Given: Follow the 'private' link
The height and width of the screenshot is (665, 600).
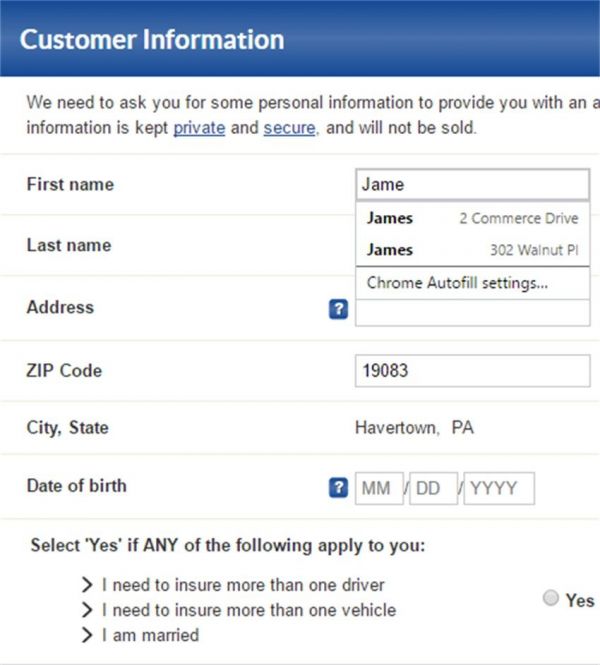Looking at the screenshot, I should pos(199,128).
